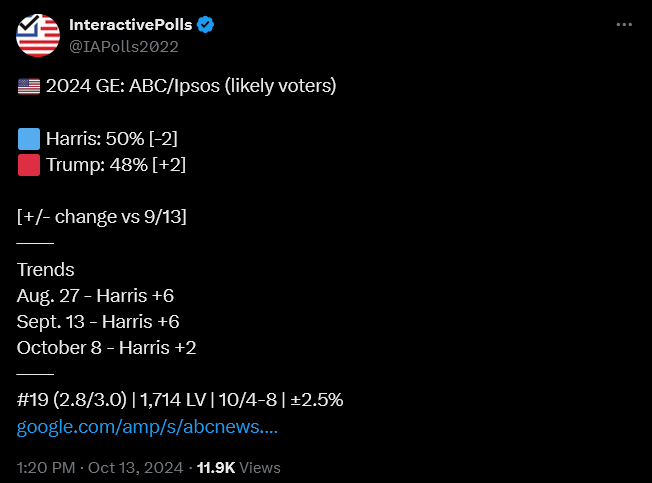Click the Aug. 27 Harris +6 line
The width and height of the screenshot is (652, 483).
click(x=95, y=296)
